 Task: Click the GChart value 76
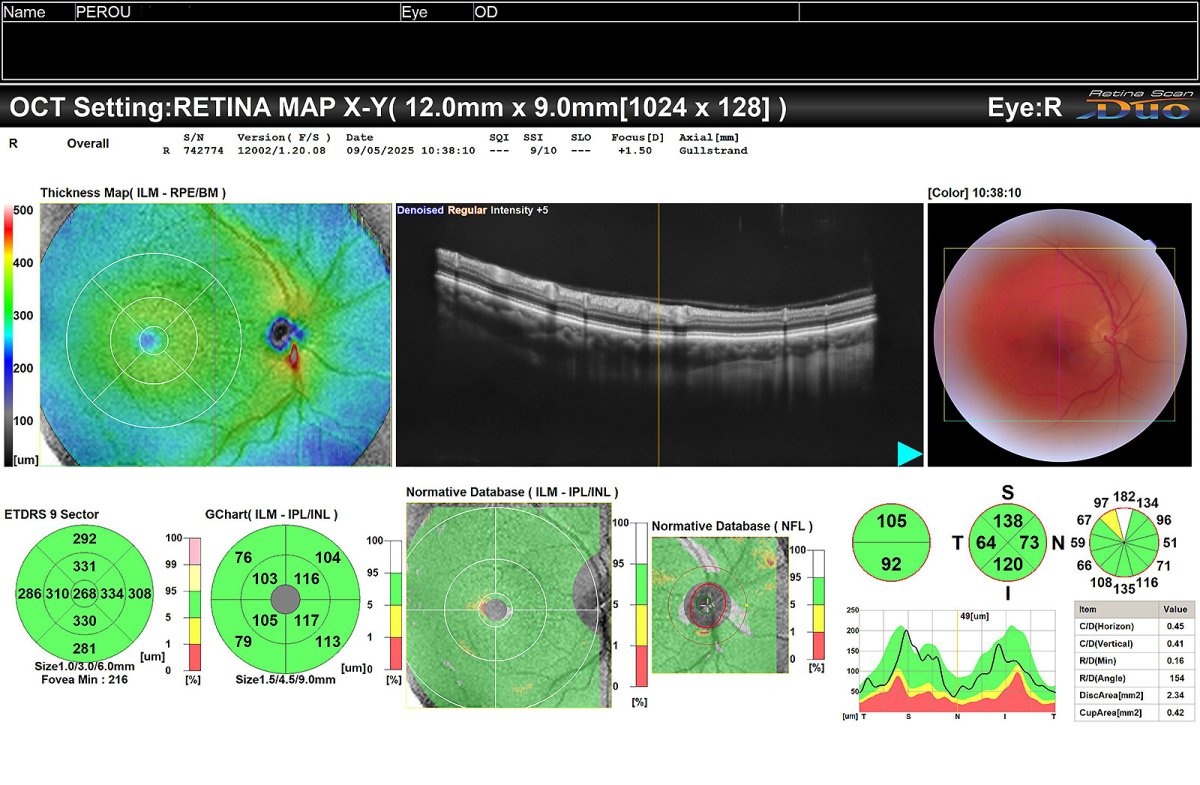pos(243,558)
